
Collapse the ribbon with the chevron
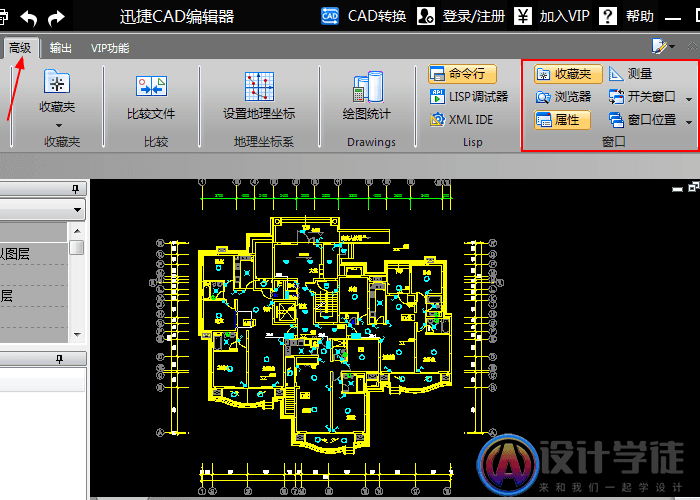click(692, 46)
